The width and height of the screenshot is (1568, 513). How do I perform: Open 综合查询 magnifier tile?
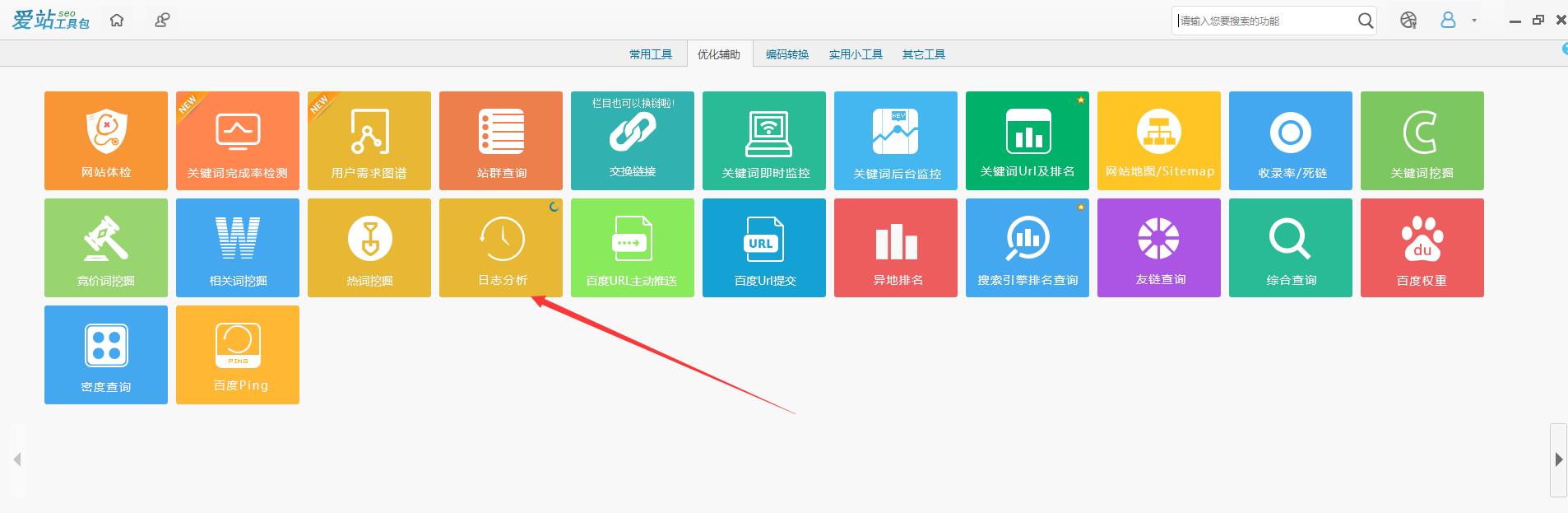[1291, 248]
